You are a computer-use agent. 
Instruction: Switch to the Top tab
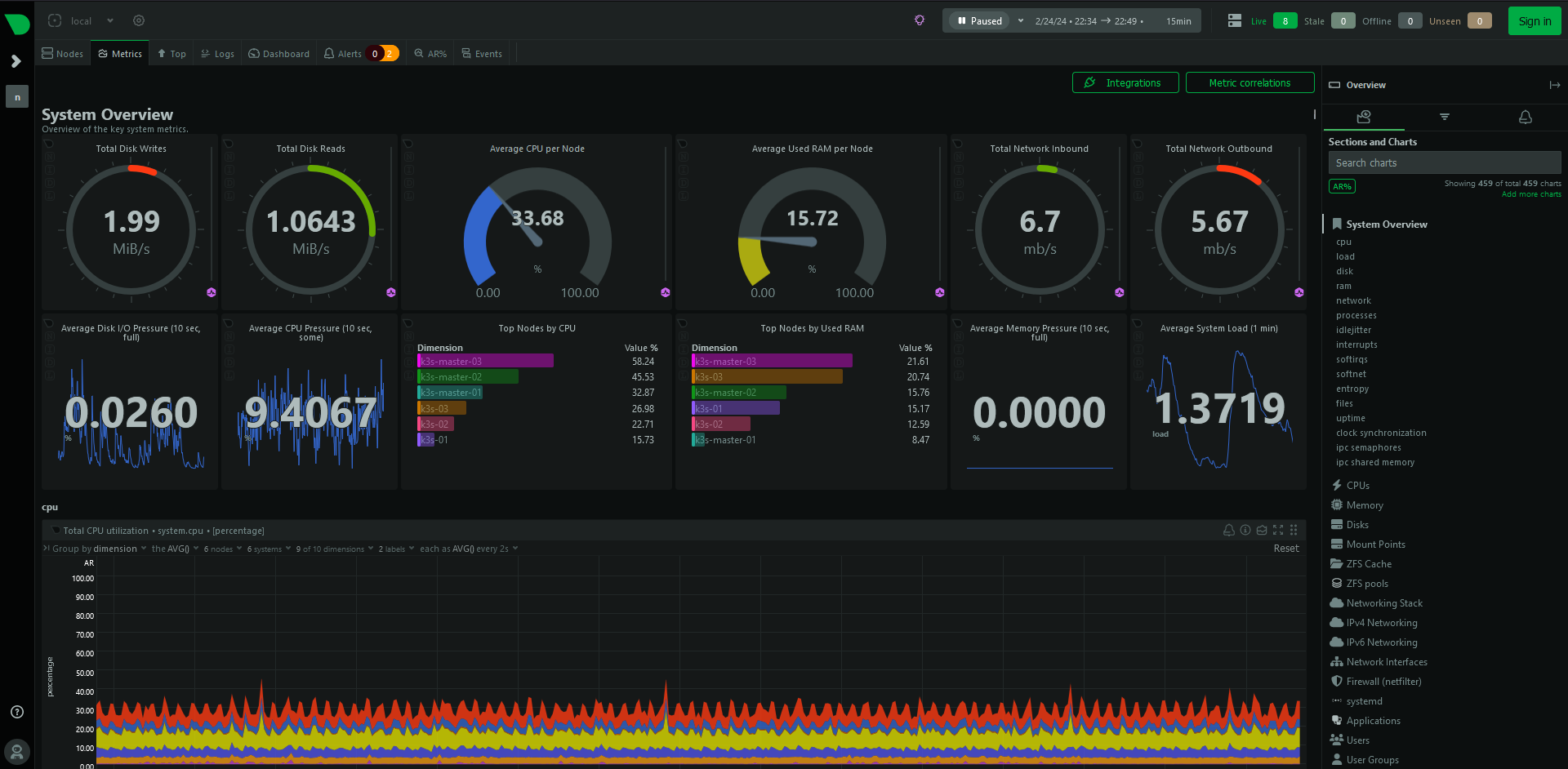(x=171, y=54)
